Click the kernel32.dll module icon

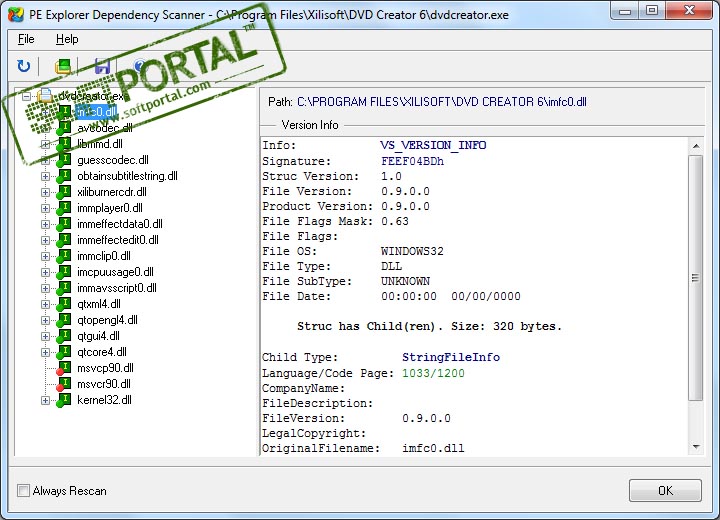[63, 401]
